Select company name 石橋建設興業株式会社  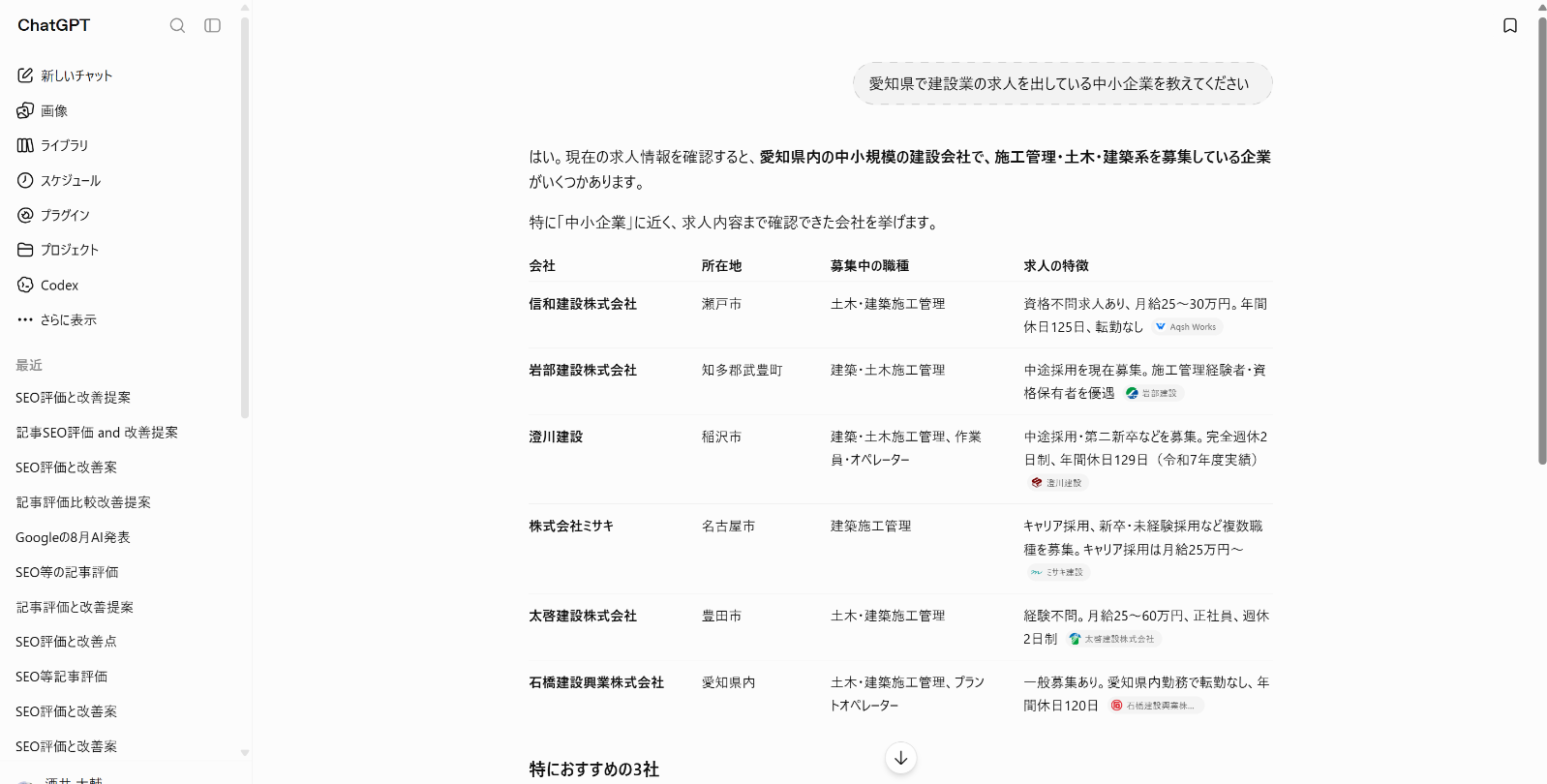(596, 682)
